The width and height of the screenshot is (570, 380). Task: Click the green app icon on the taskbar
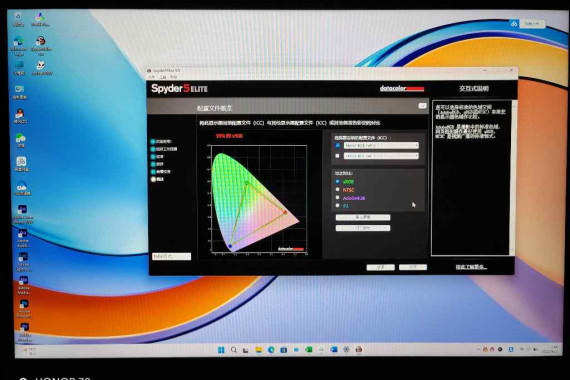tap(309, 350)
